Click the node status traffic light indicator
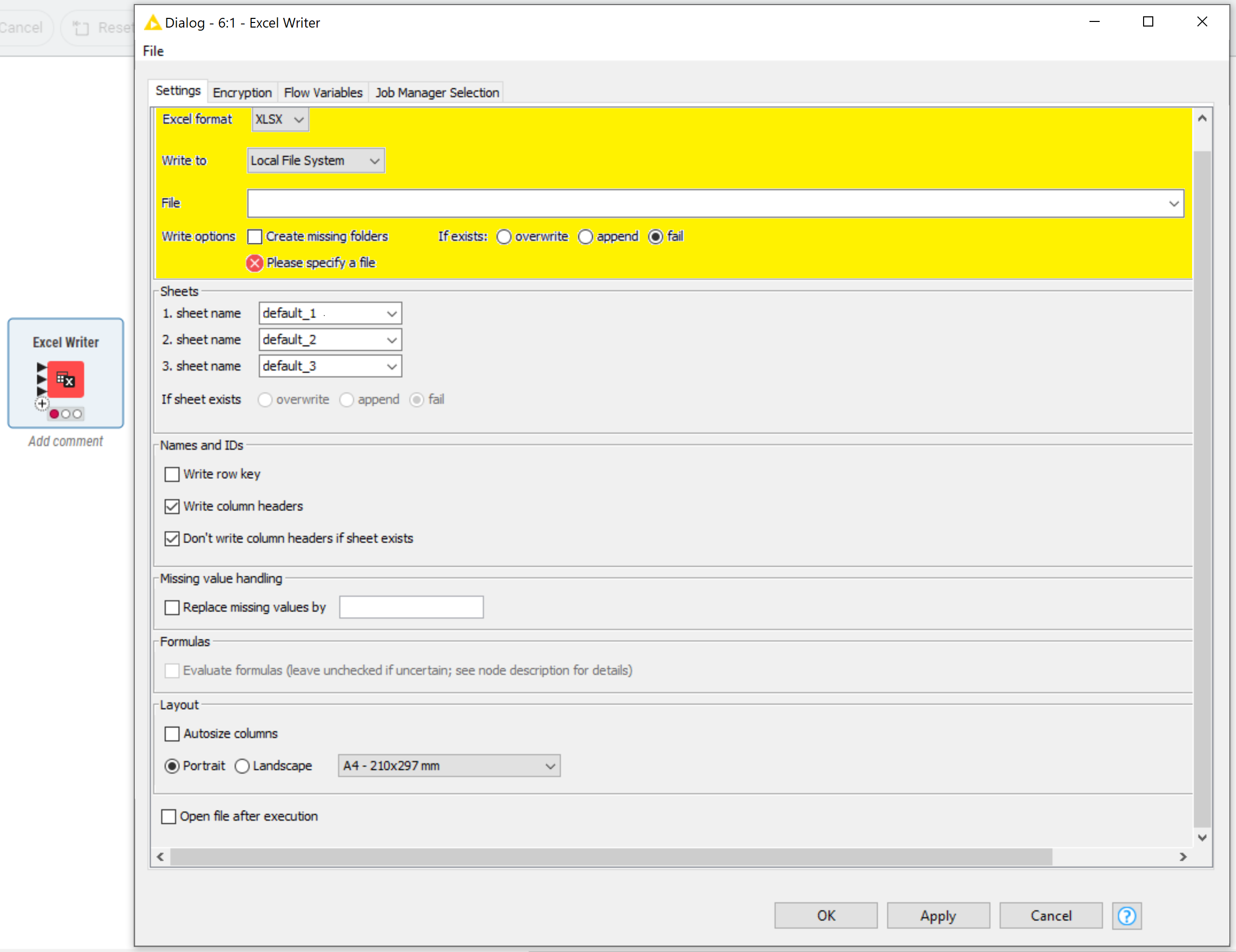The height and width of the screenshot is (952, 1236). 66,414
